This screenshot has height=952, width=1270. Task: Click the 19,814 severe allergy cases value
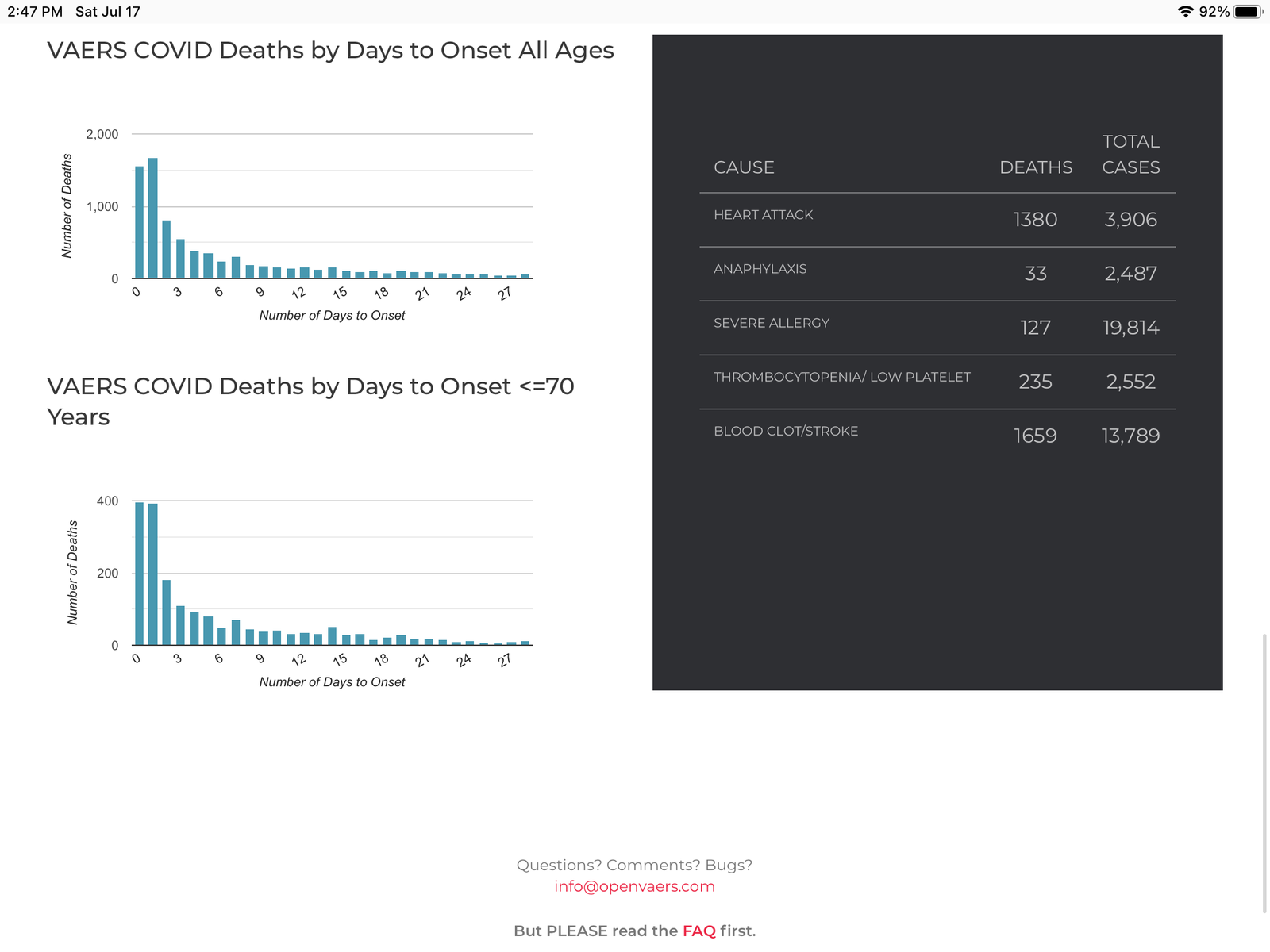pos(1130,328)
